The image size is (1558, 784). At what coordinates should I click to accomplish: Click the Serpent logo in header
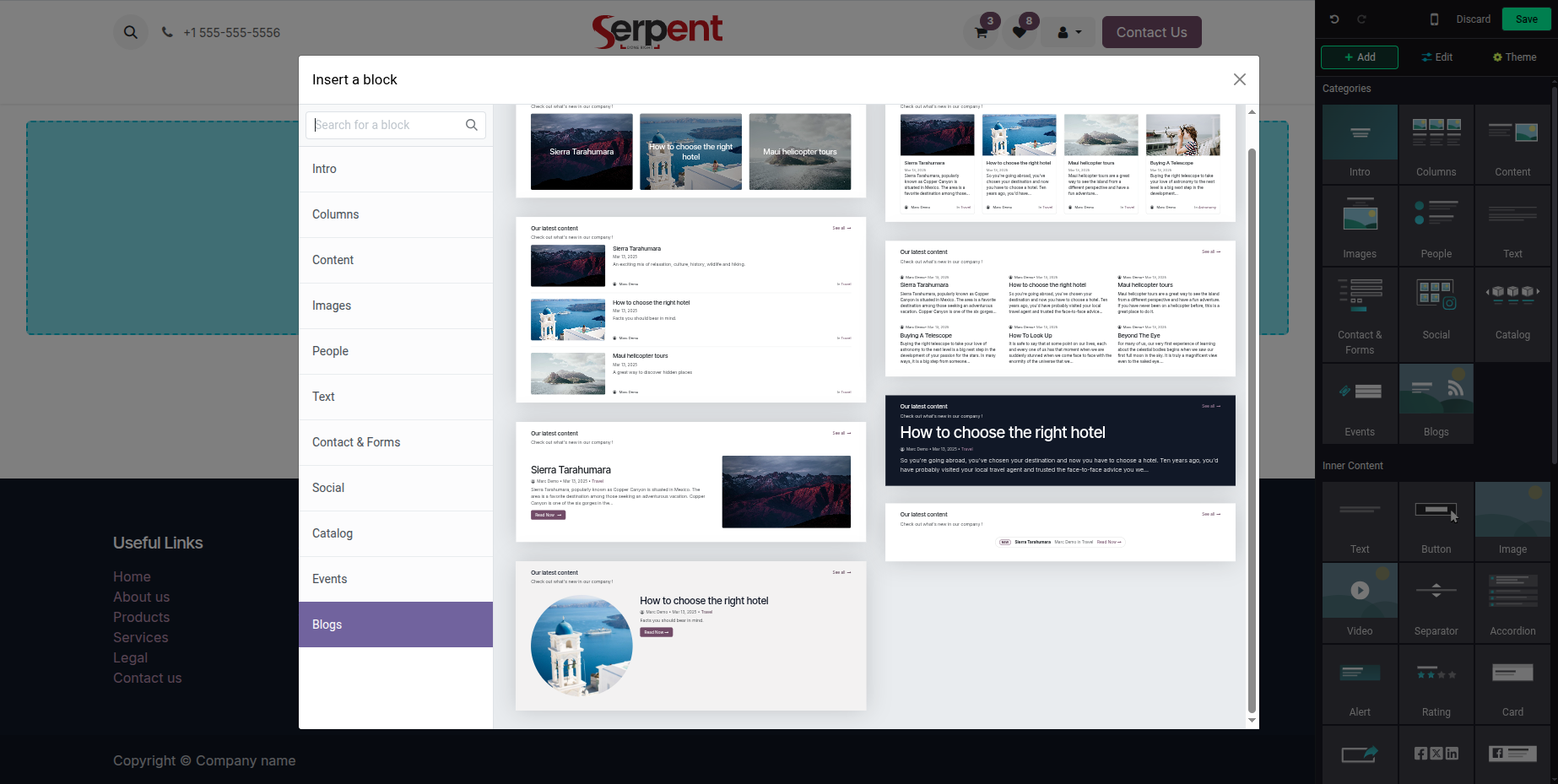pos(657,32)
